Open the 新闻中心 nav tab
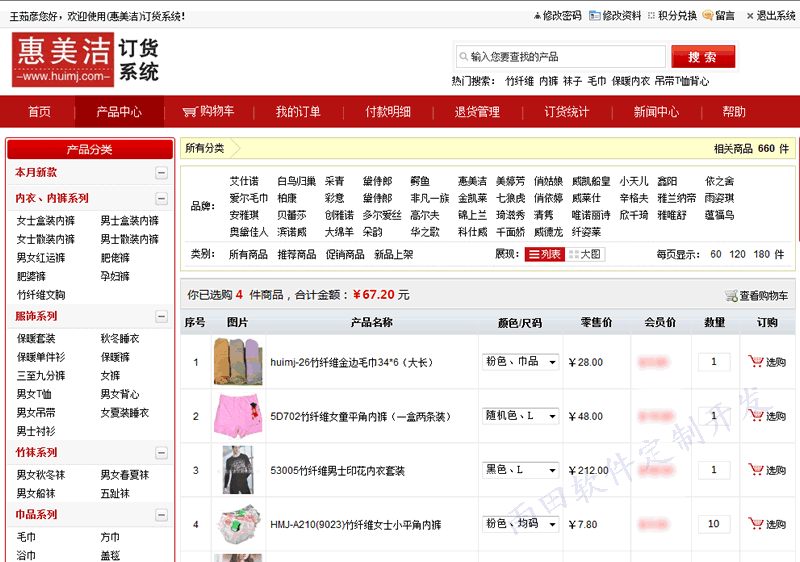Image resolution: width=800 pixels, height=562 pixels. click(x=656, y=112)
